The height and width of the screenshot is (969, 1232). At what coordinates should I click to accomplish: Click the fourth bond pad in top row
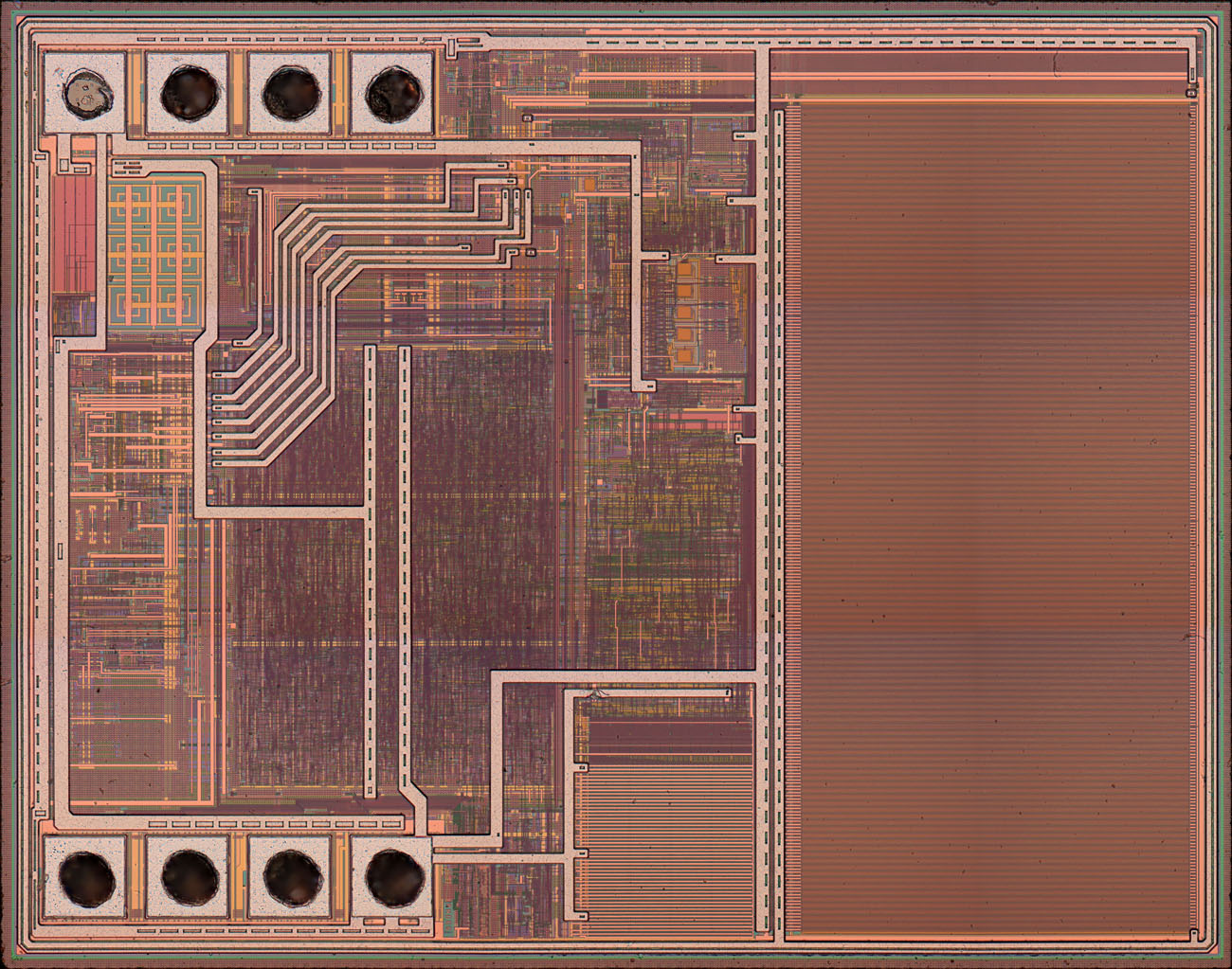coord(391,93)
